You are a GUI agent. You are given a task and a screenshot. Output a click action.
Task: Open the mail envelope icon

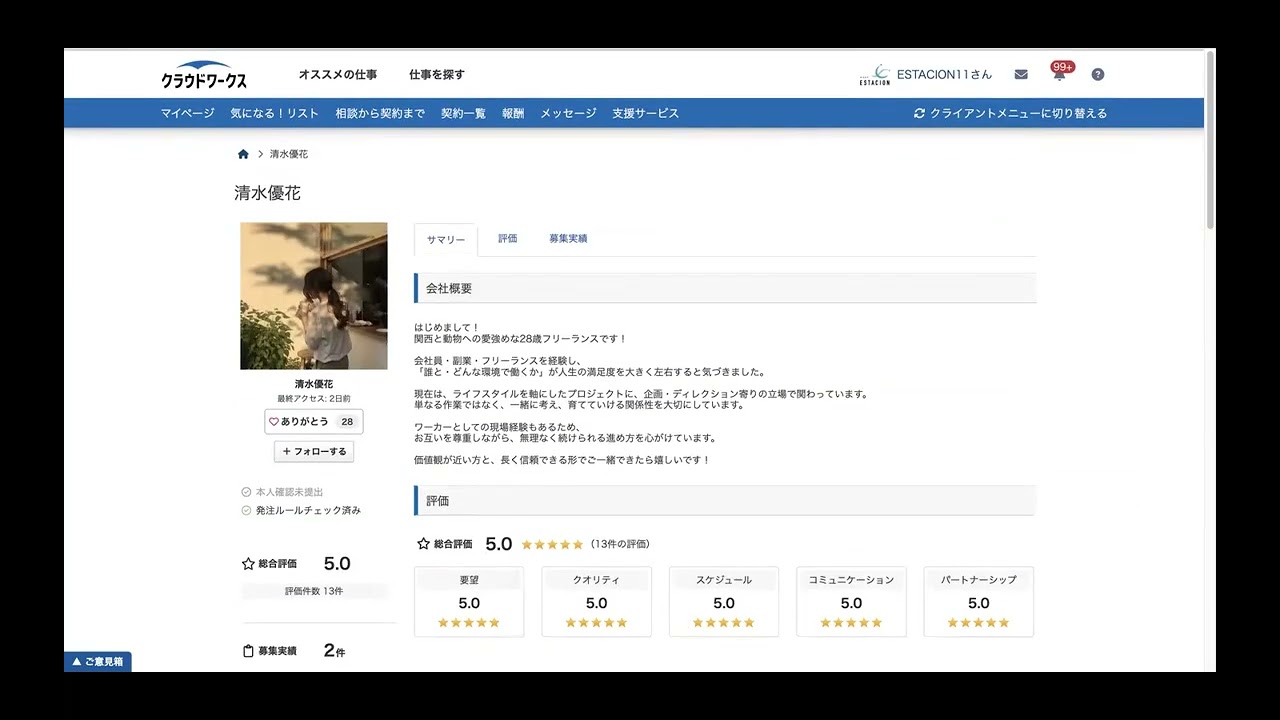[1021, 75]
